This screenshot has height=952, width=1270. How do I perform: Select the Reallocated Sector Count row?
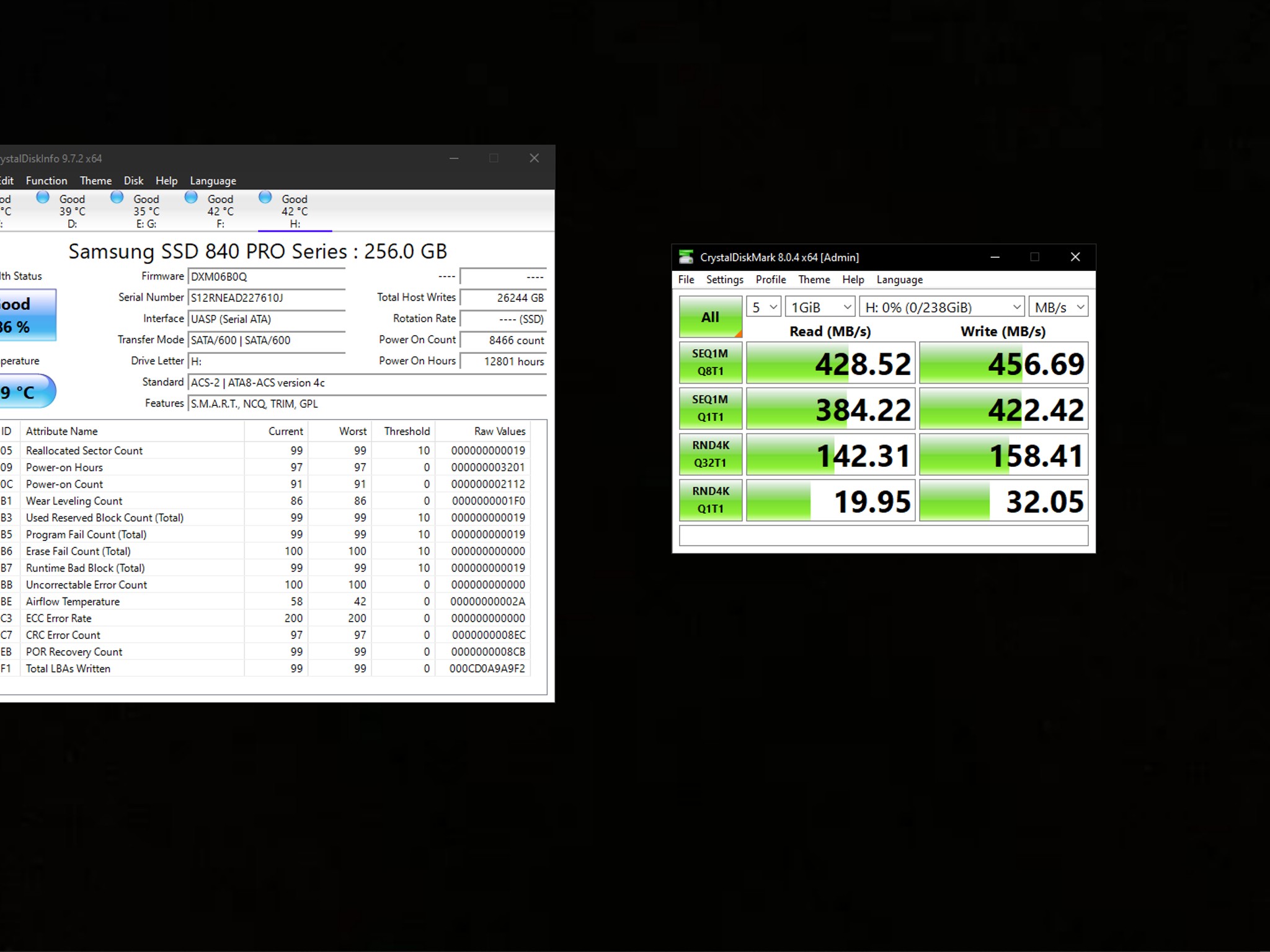click(265, 451)
